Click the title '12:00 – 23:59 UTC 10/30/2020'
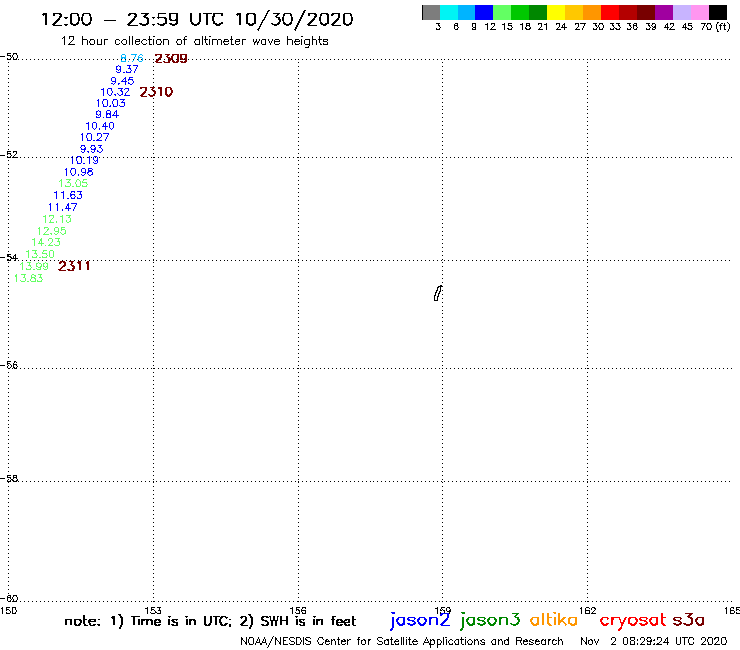 [197, 19]
